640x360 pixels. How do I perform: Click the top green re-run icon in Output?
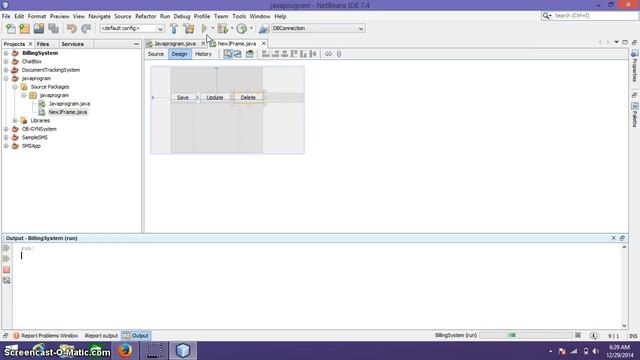6,248
